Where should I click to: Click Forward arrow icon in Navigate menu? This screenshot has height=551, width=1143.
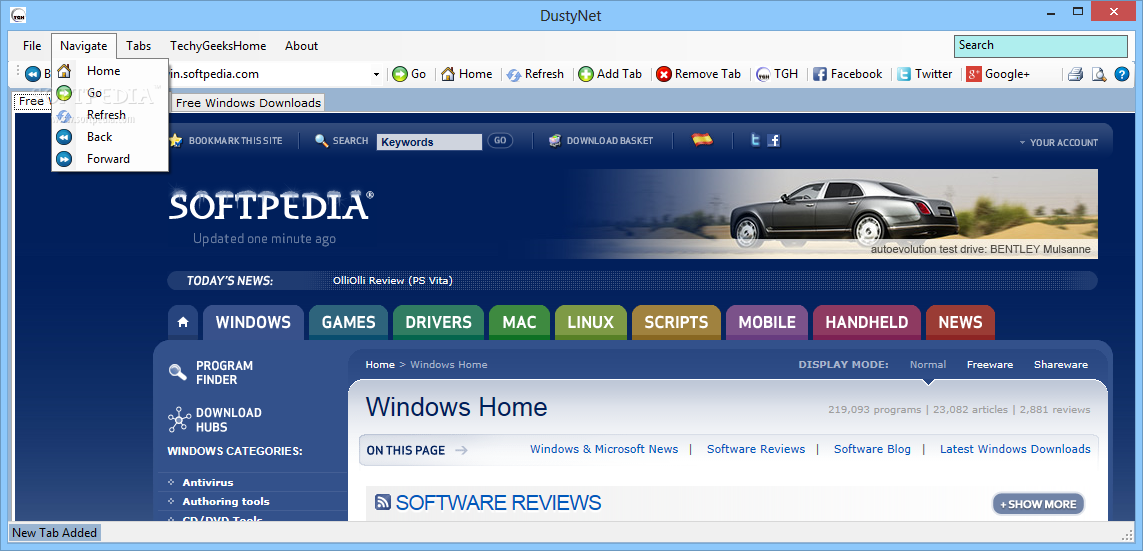pos(64,159)
